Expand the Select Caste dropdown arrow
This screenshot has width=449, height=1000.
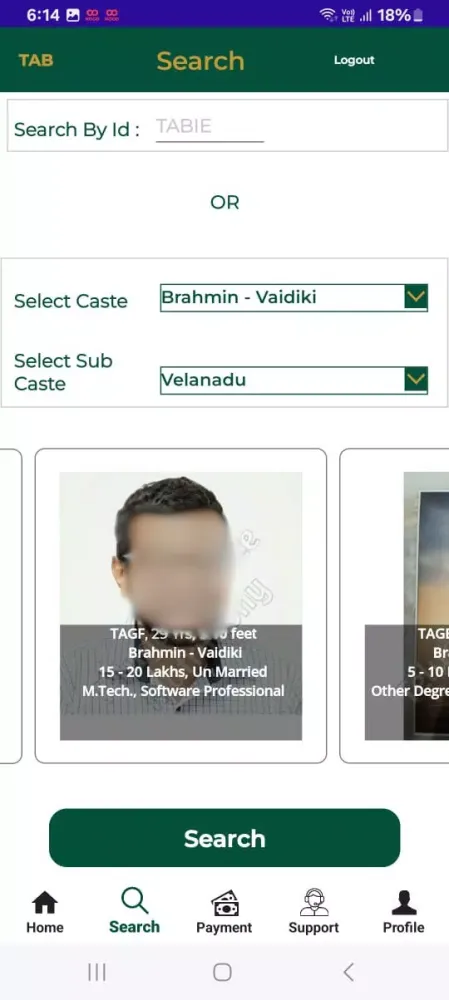pos(416,297)
